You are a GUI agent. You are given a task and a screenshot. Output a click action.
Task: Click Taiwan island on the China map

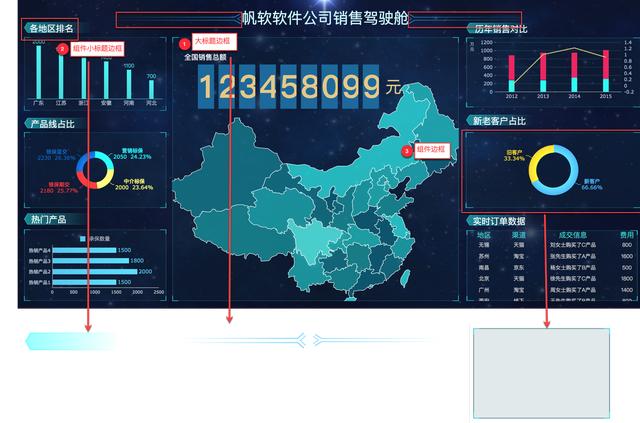point(404,278)
